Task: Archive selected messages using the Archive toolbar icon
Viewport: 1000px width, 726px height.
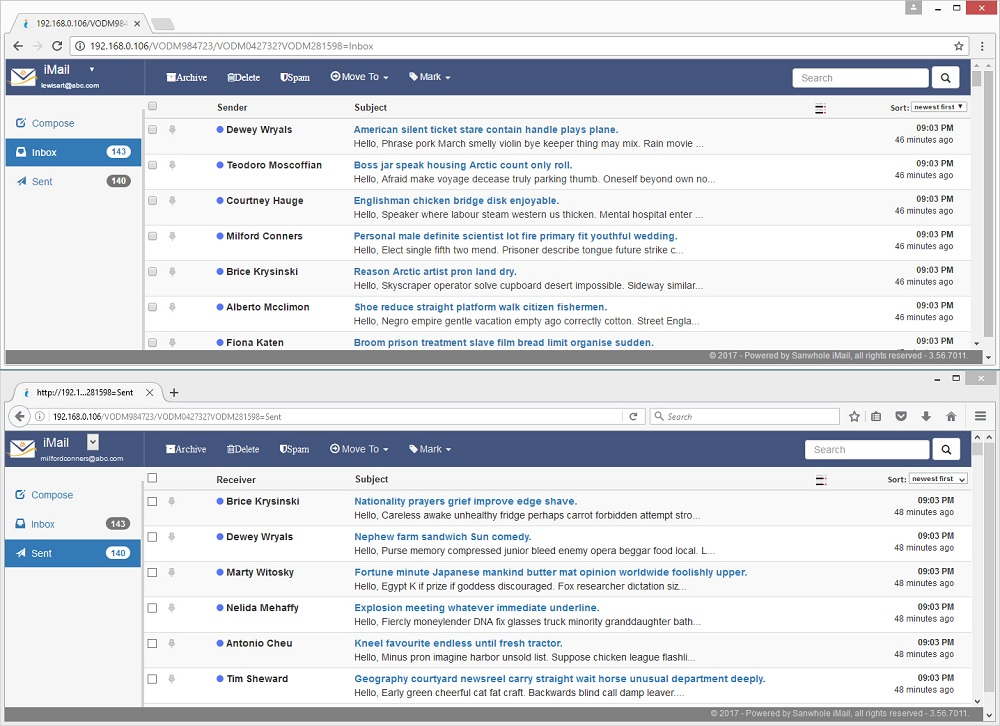Action: 186,77
